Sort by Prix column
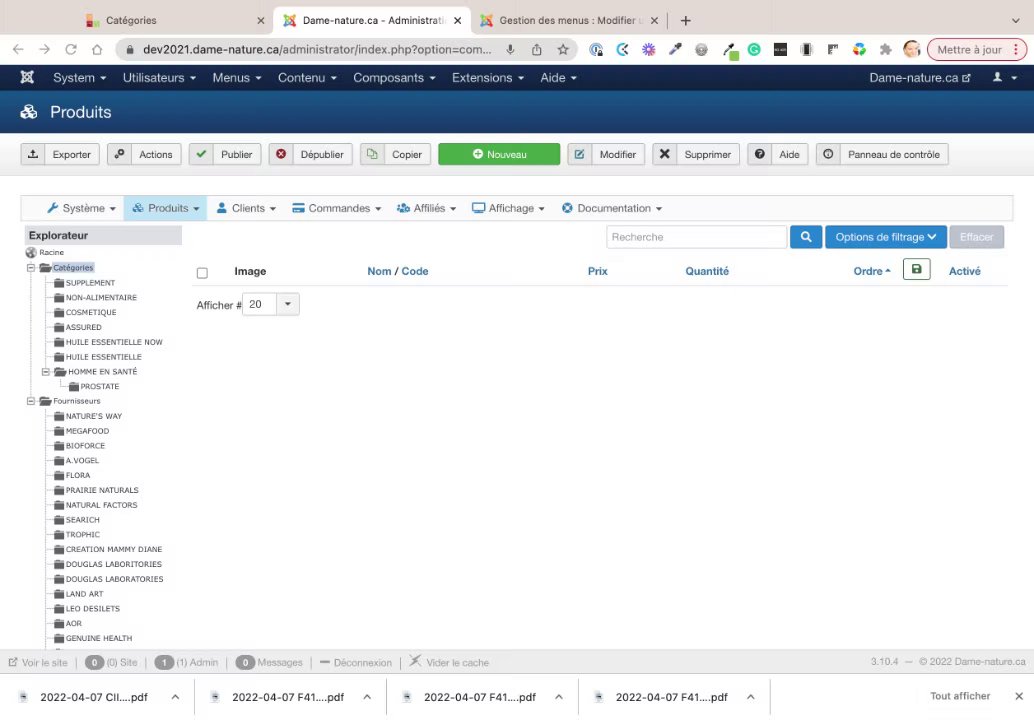 click(x=597, y=271)
